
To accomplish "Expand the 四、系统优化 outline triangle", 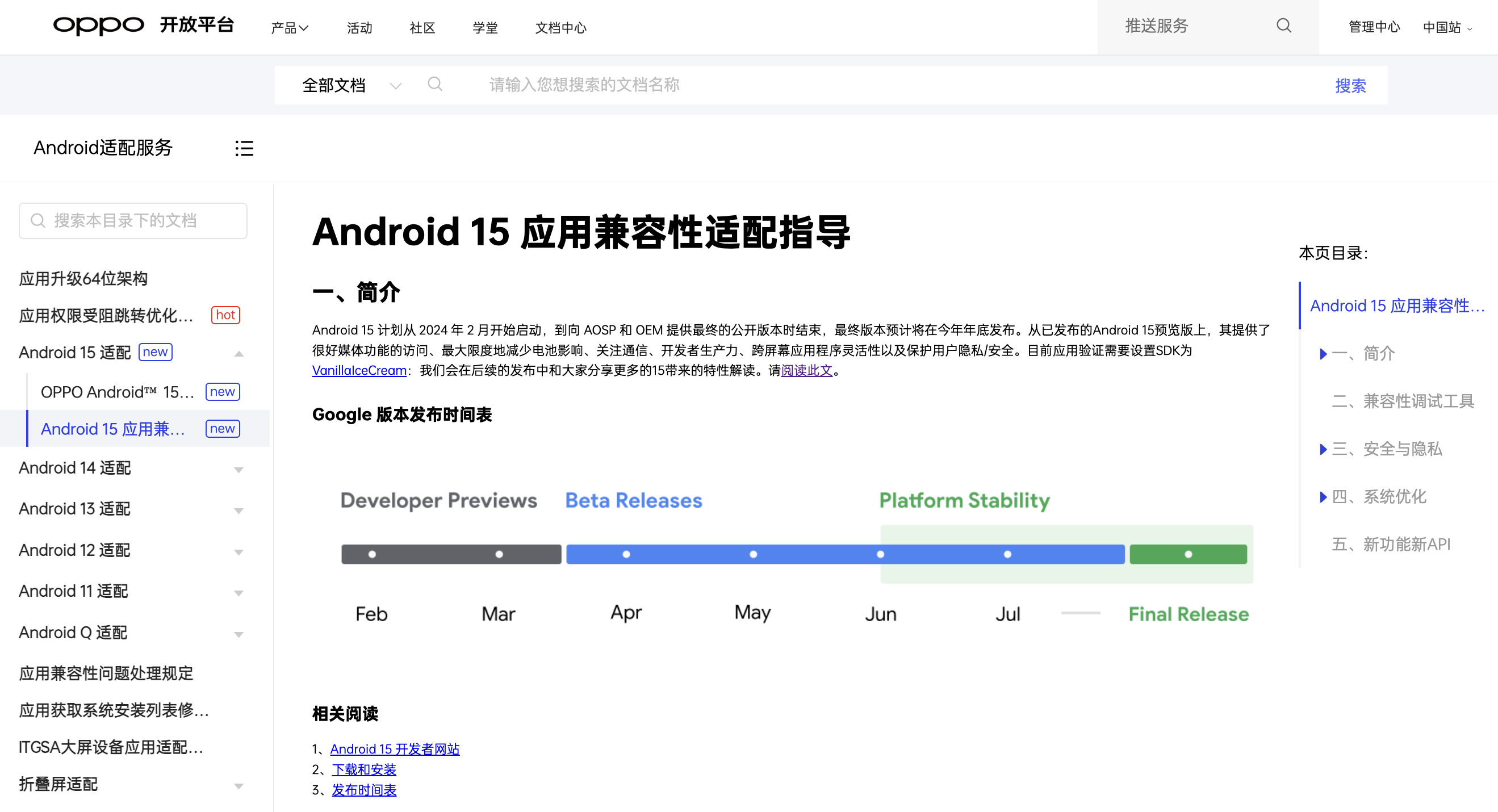I will click(x=1323, y=497).
